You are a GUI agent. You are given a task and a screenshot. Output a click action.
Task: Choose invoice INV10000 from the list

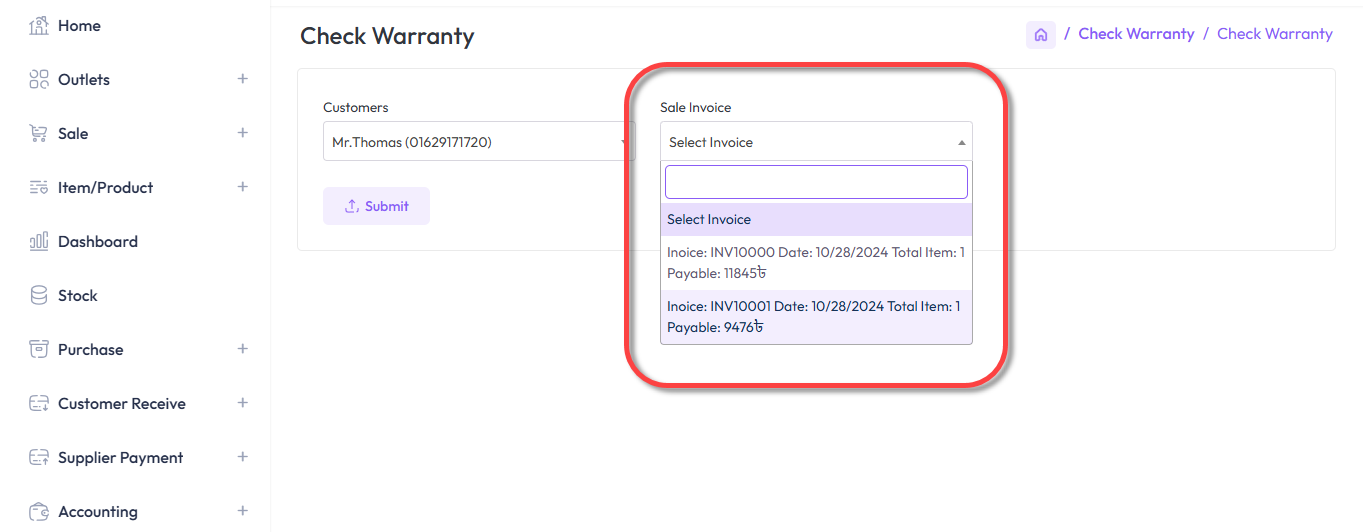click(815, 263)
